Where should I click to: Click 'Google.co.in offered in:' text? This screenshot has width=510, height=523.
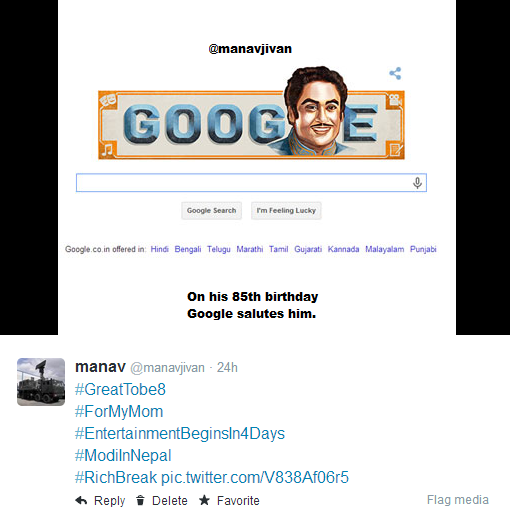[x=106, y=249]
